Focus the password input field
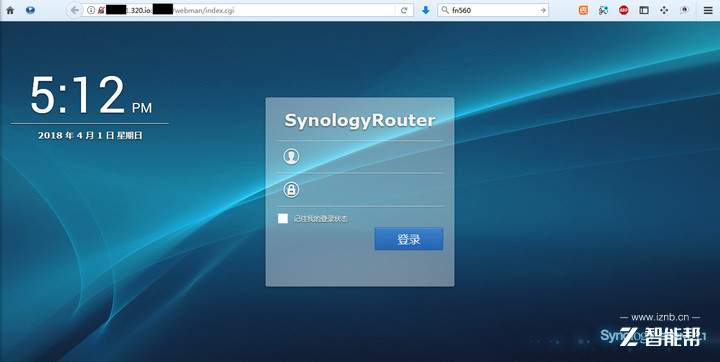Viewport: 720px width, 362px height. click(x=360, y=189)
